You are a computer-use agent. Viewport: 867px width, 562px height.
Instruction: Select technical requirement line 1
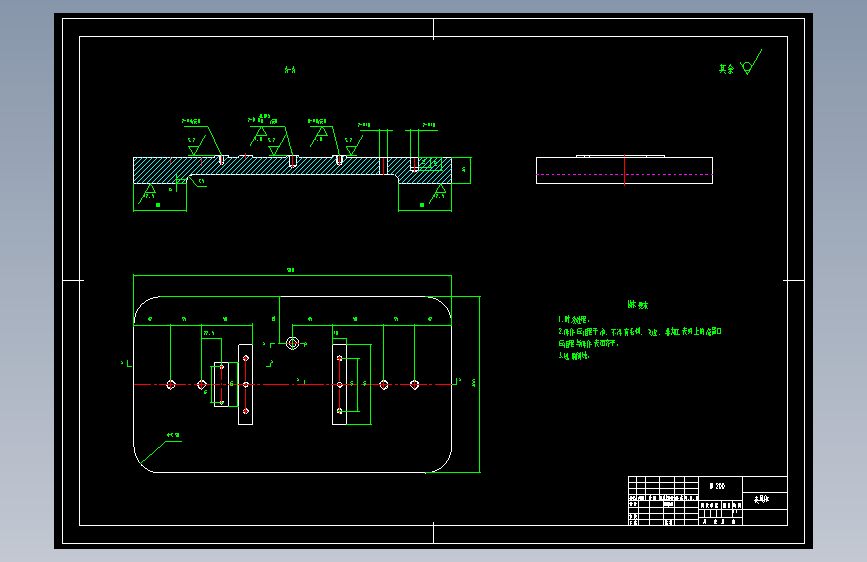pos(574,319)
